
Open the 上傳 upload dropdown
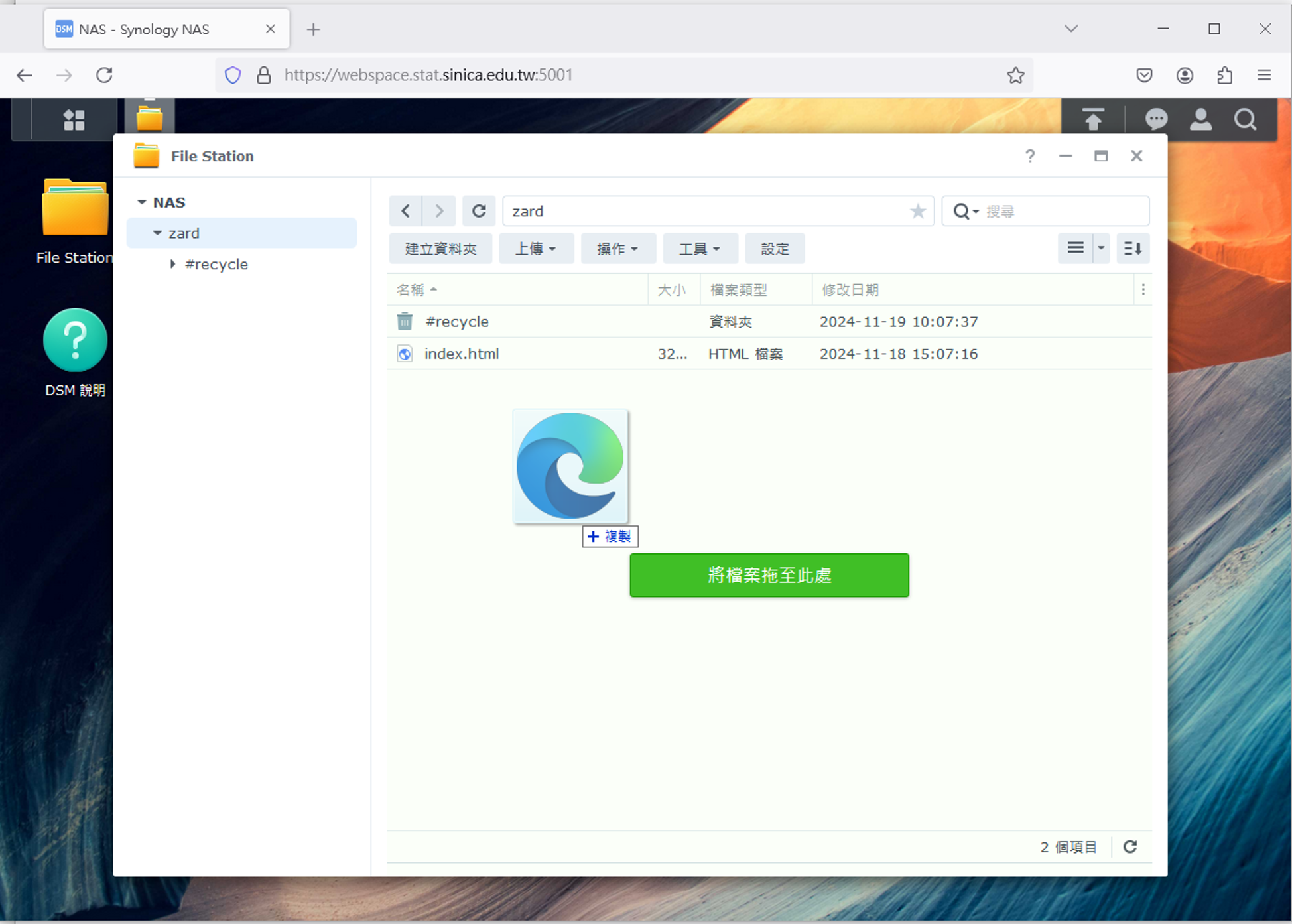click(x=535, y=249)
